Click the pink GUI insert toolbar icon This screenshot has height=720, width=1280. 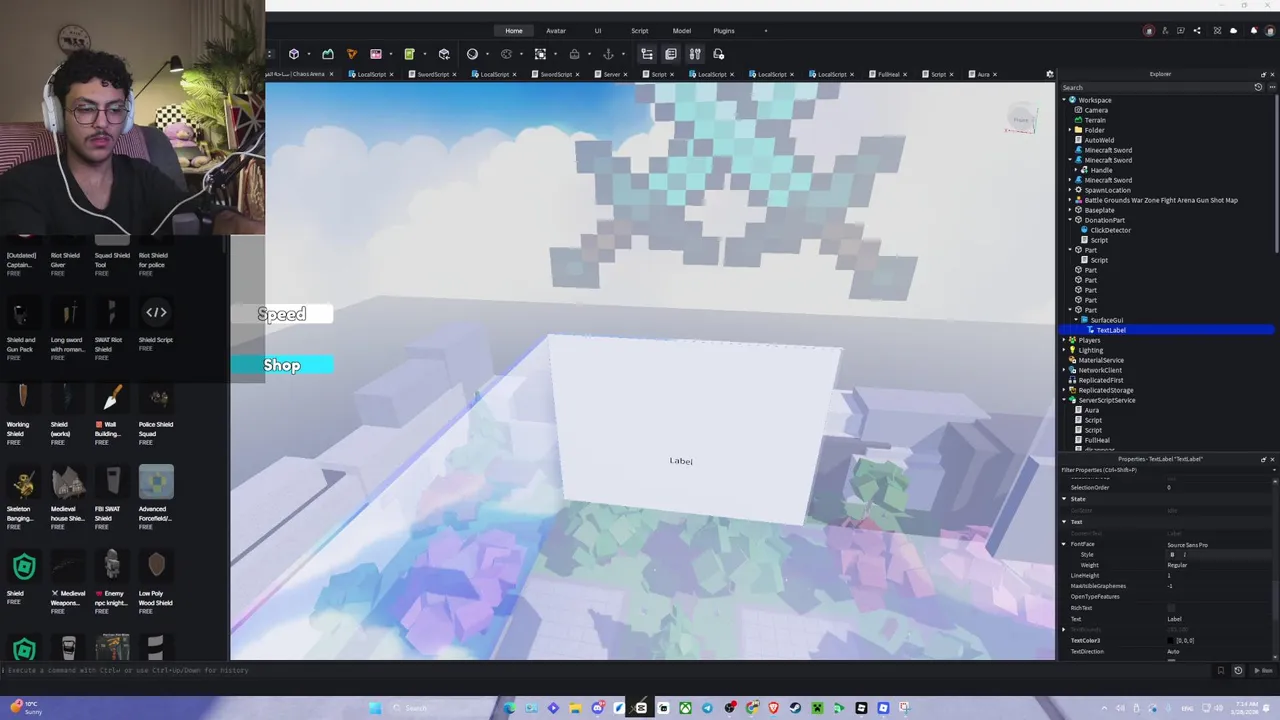[x=376, y=54]
